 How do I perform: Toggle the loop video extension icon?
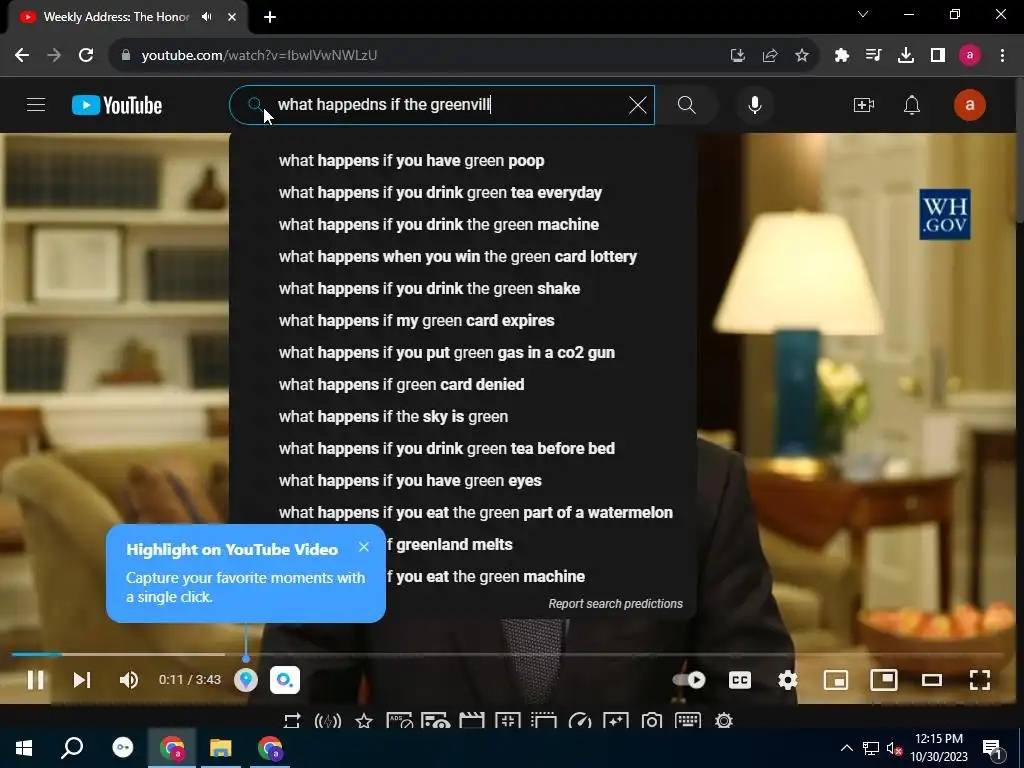292,721
